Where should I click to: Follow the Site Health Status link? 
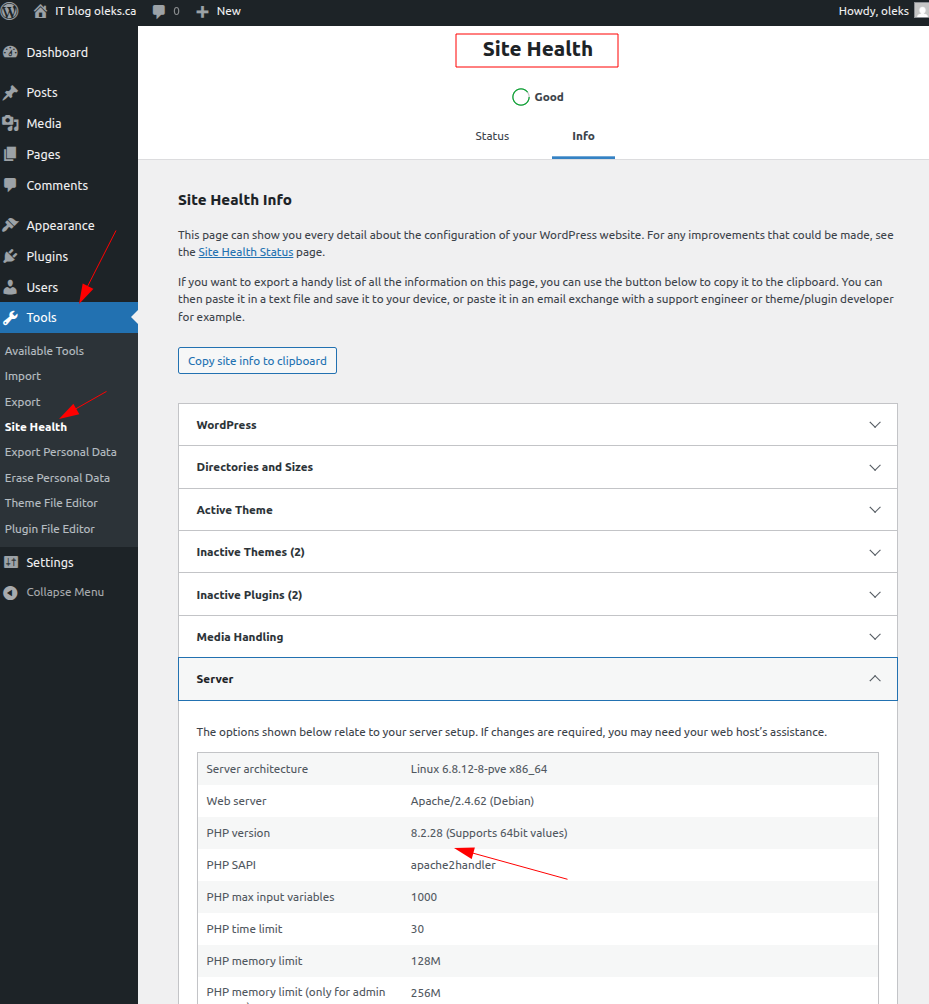click(x=246, y=252)
